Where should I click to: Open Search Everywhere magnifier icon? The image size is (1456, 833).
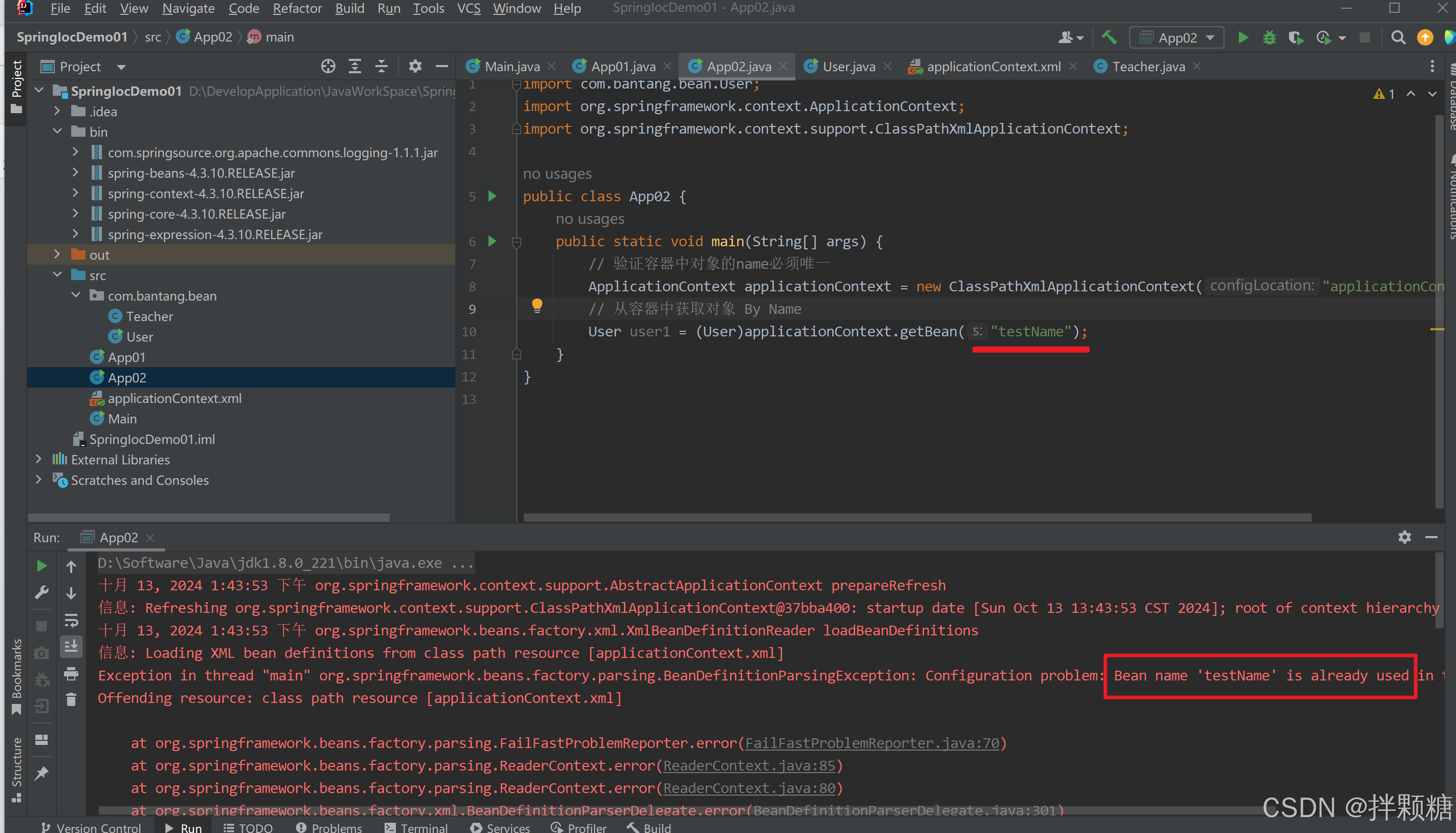coord(1398,38)
